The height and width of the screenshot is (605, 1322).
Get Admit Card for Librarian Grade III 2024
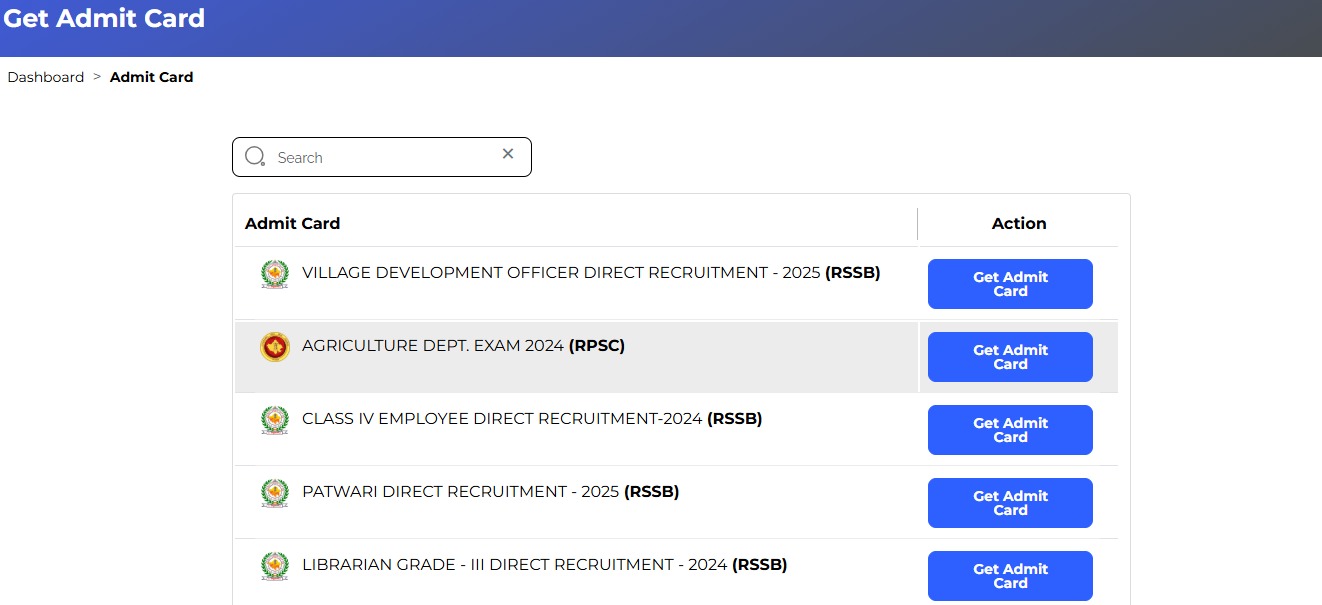tap(1010, 575)
